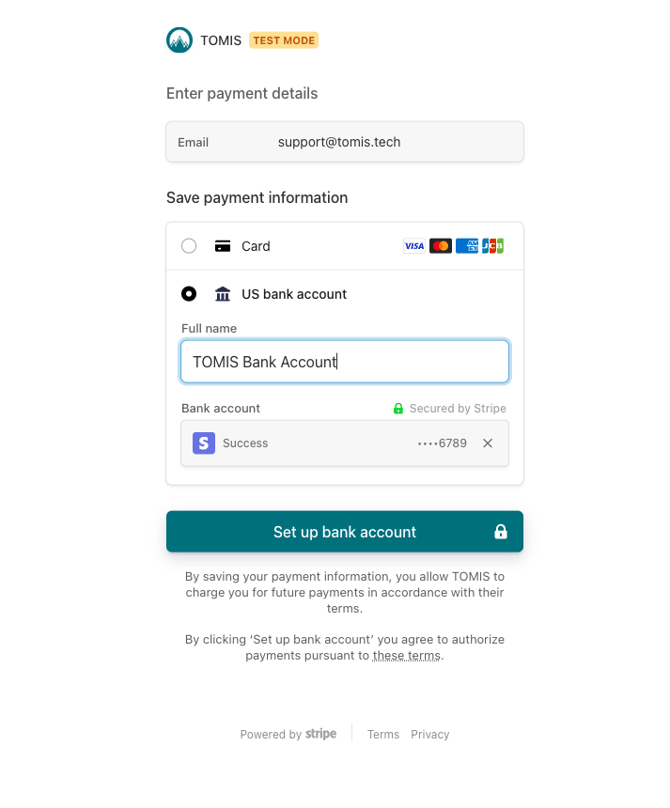Click the TOMIS mountain logo icon

point(179,41)
